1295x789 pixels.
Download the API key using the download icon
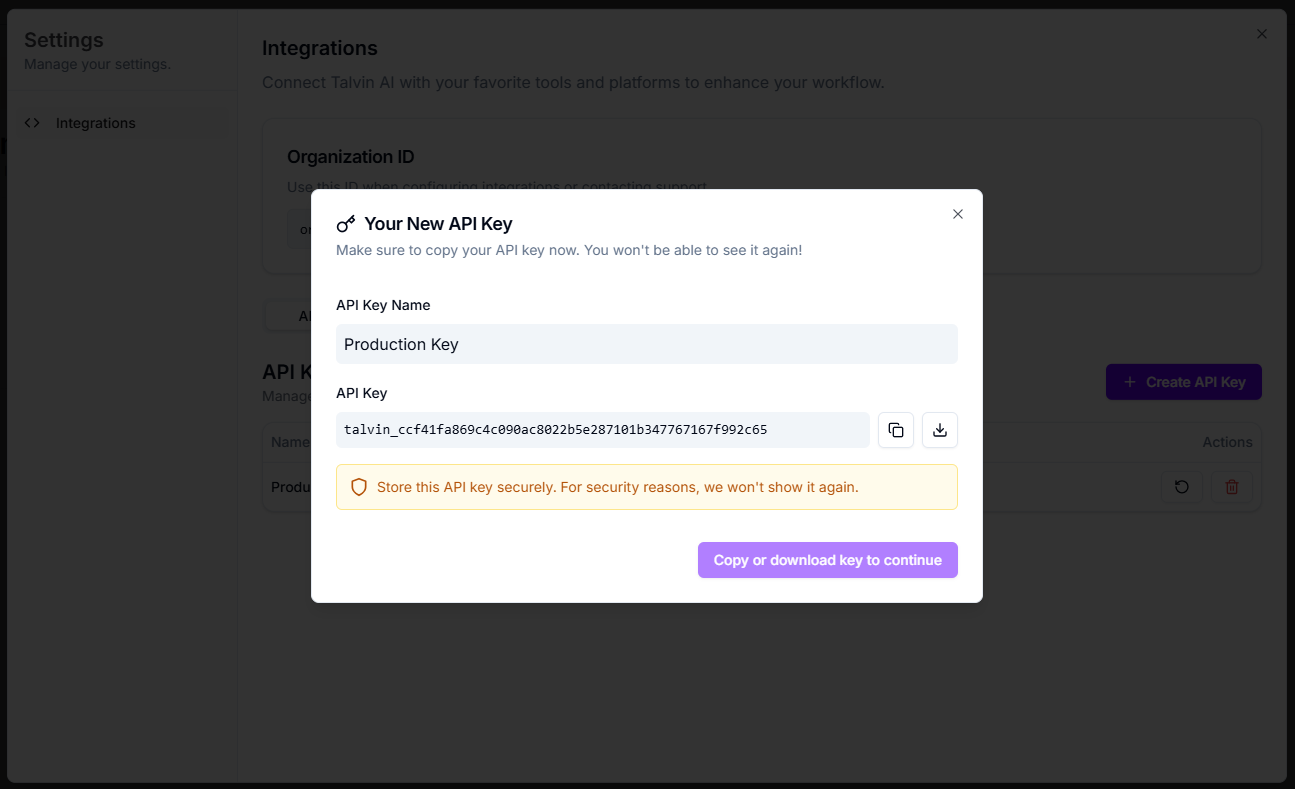tap(940, 430)
